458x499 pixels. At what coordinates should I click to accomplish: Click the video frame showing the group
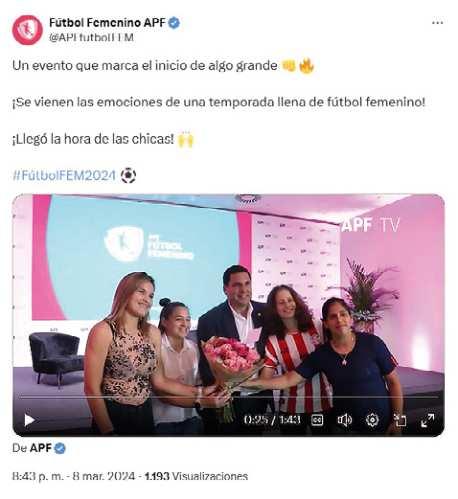point(228,315)
